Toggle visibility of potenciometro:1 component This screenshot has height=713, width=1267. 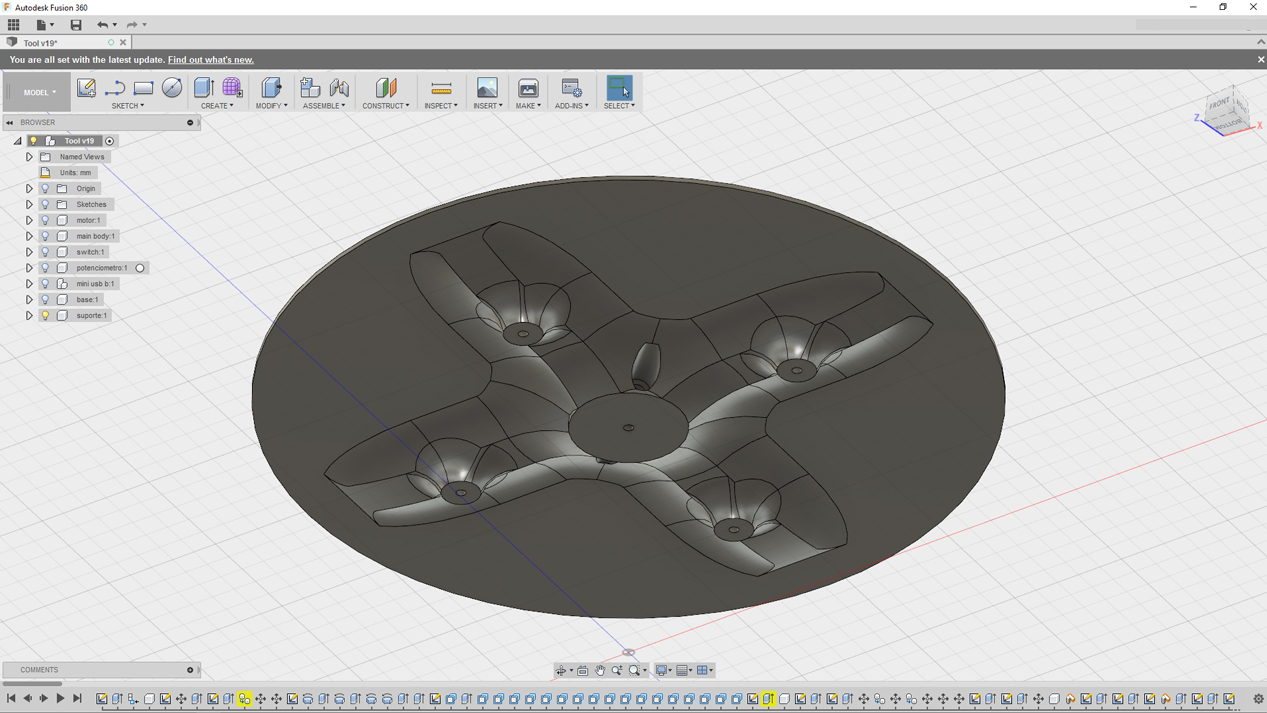[x=45, y=268]
